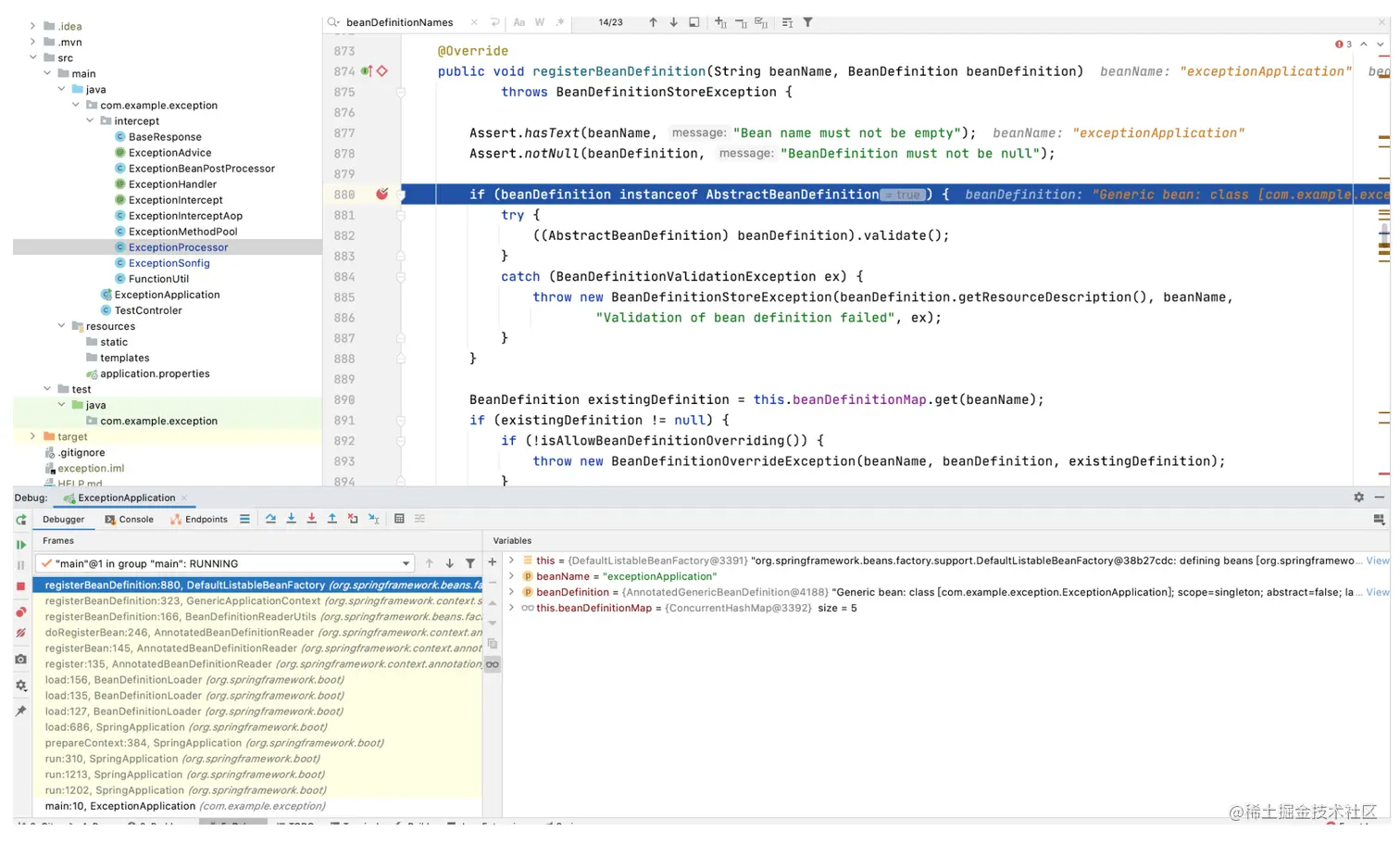The height and width of the screenshot is (844, 1400).
Task: Click the red Force Step Into icon
Action: (x=311, y=519)
